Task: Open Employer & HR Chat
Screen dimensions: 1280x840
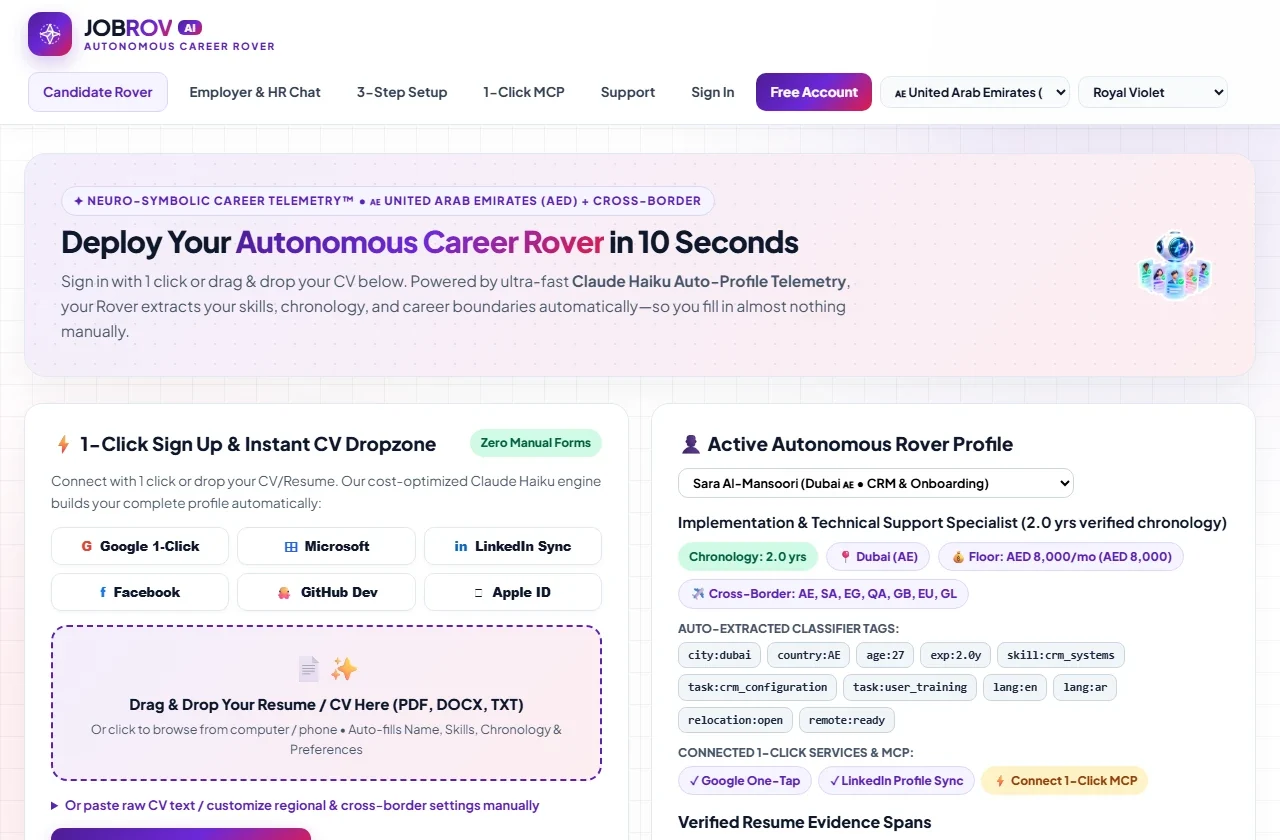Action: (255, 92)
